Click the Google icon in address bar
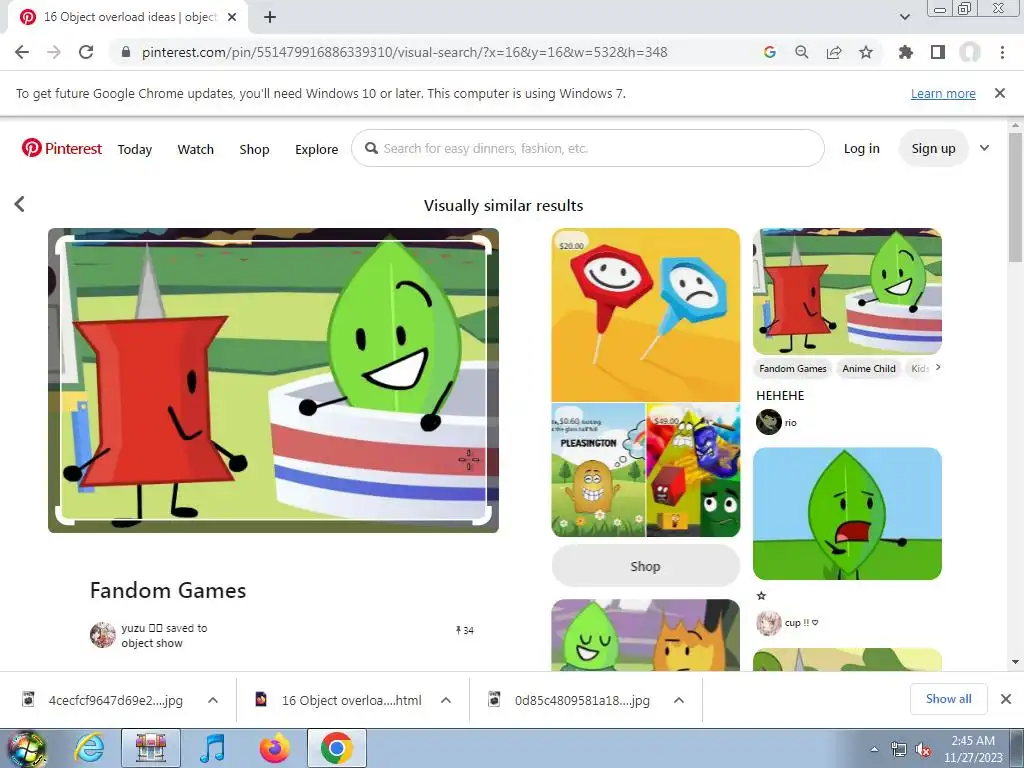 770,52
